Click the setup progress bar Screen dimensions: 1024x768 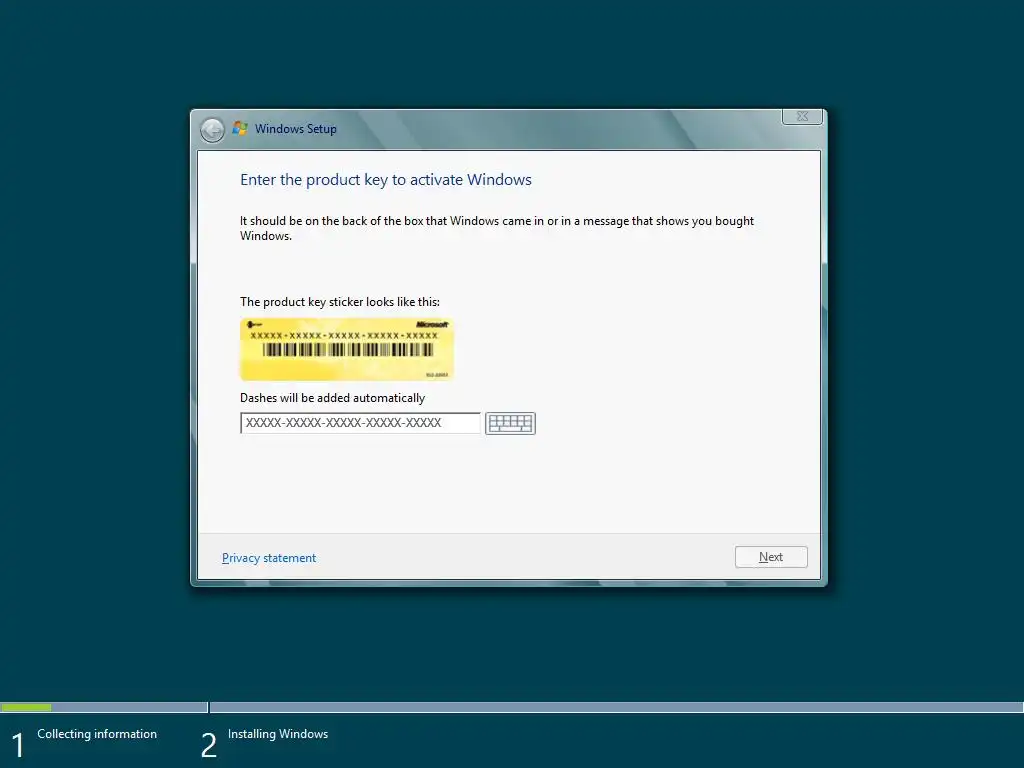tap(512, 707)
